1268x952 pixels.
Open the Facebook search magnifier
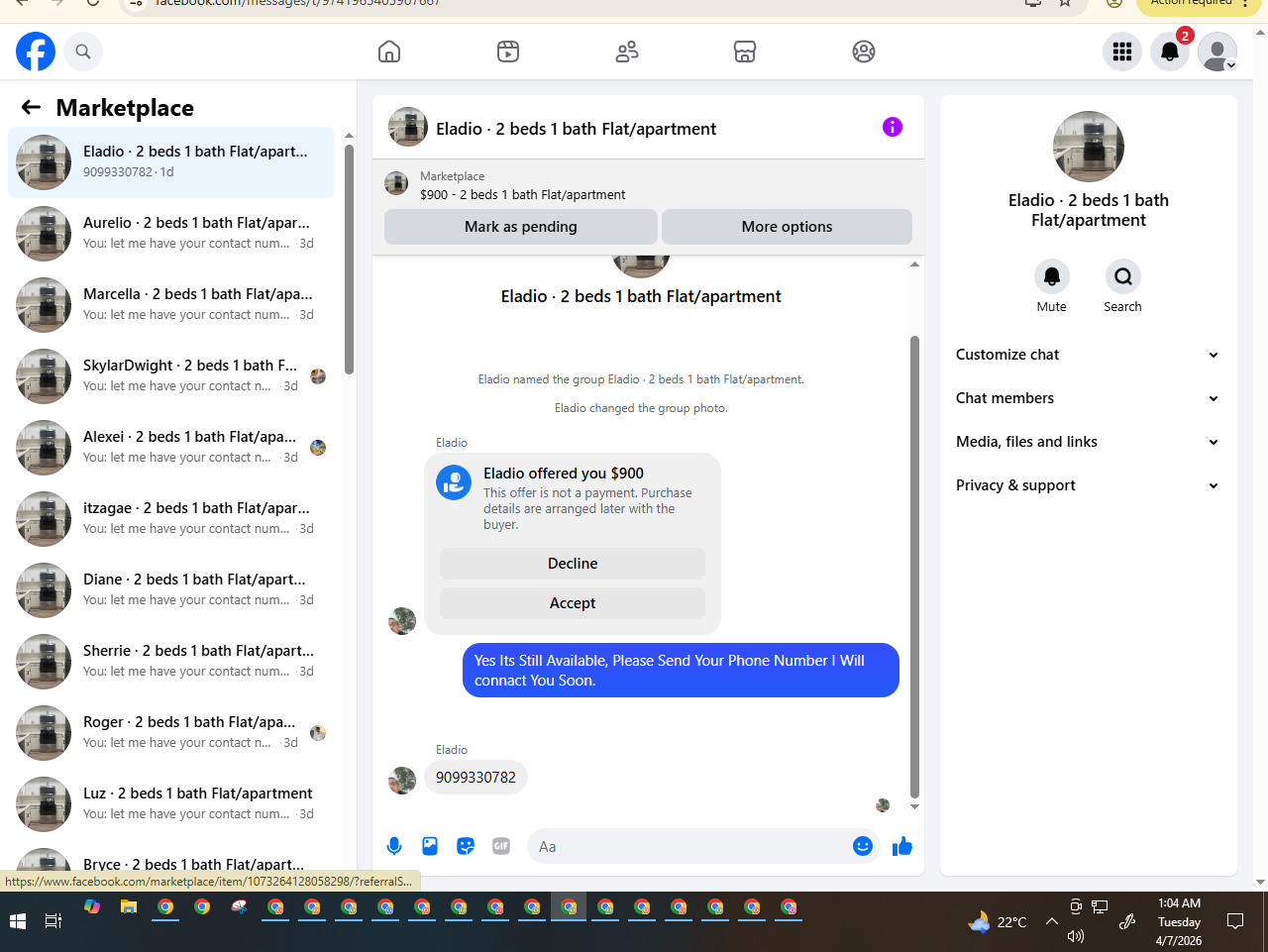pos(83,52)
